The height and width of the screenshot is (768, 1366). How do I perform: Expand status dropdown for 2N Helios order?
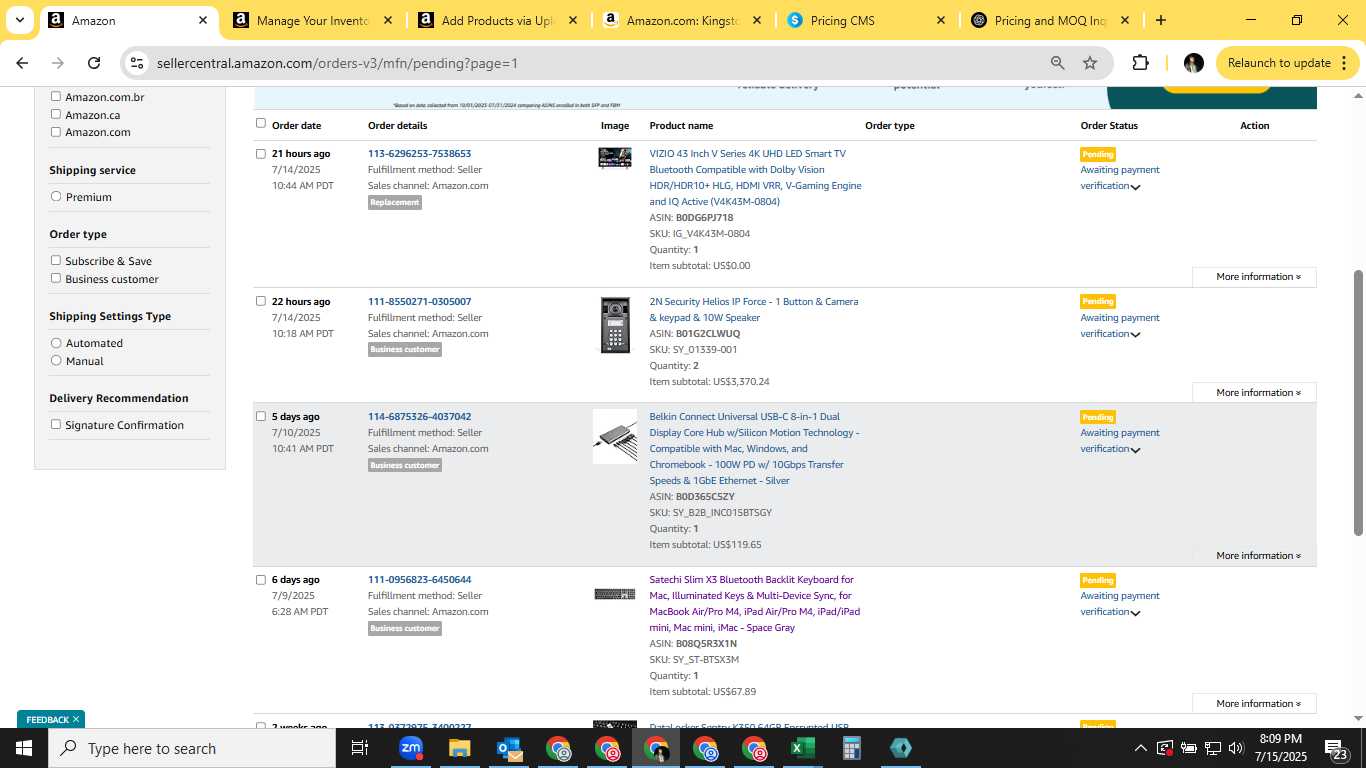click(1135, 335)
